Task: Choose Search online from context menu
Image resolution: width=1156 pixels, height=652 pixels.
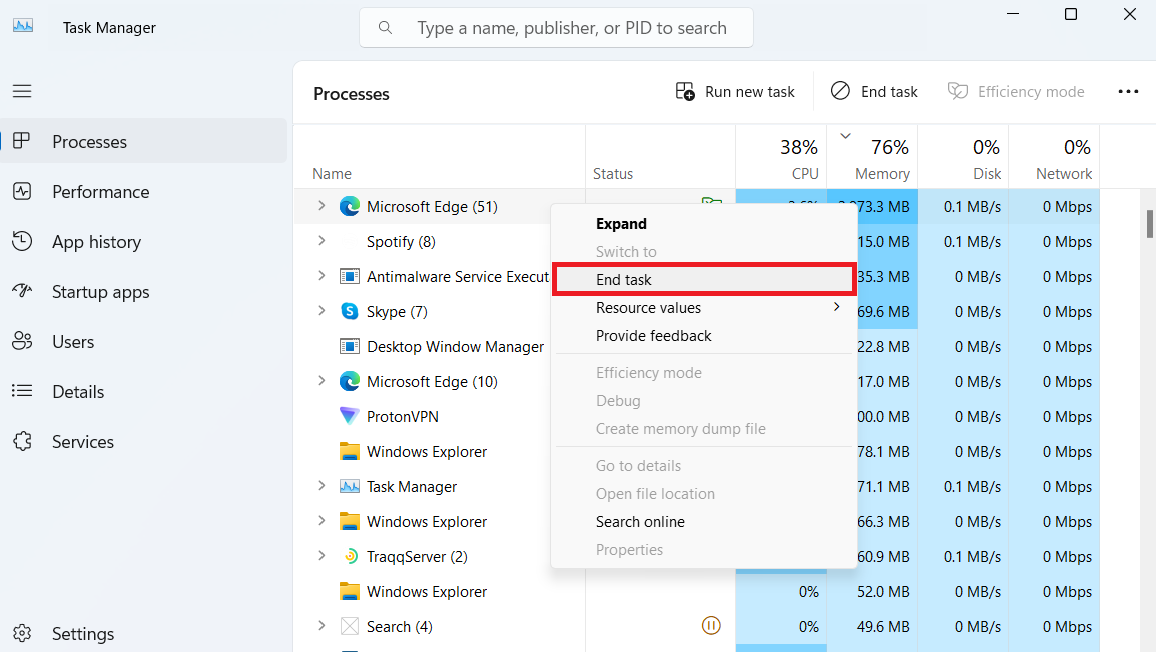Action: [x=640, y=521]
